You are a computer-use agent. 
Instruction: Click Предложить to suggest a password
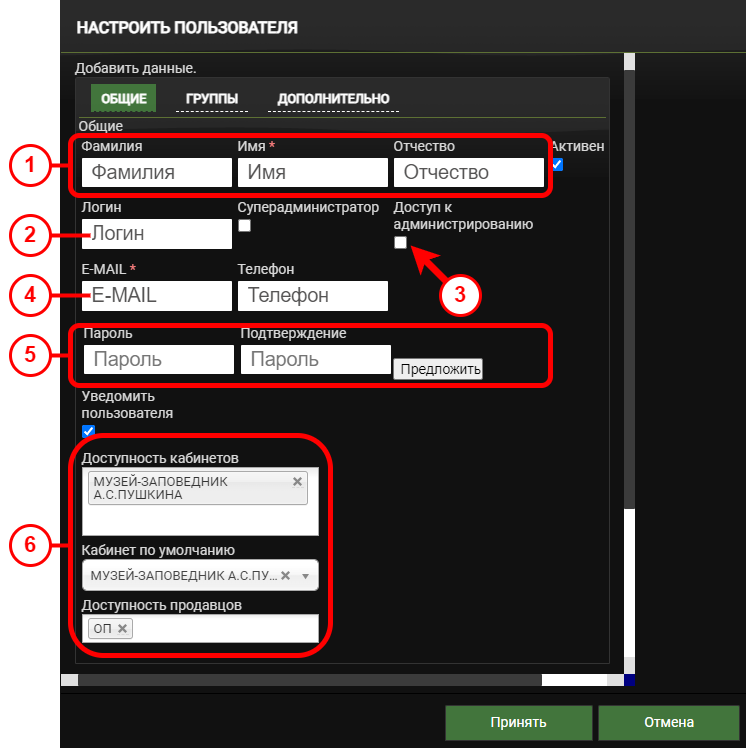438,369
